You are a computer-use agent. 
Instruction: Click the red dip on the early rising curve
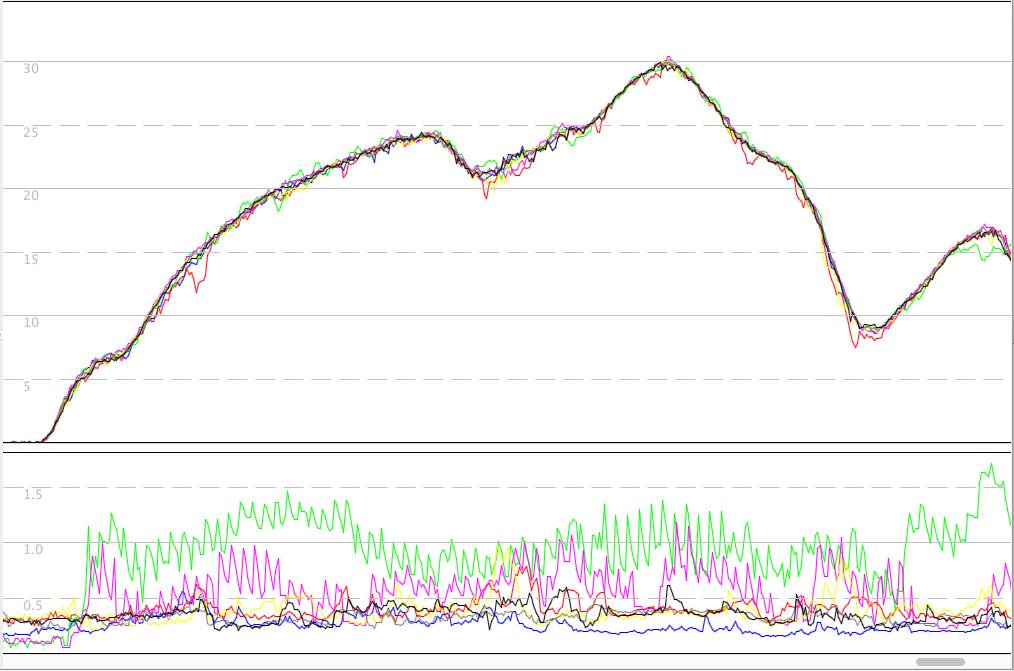coord(198,290)
